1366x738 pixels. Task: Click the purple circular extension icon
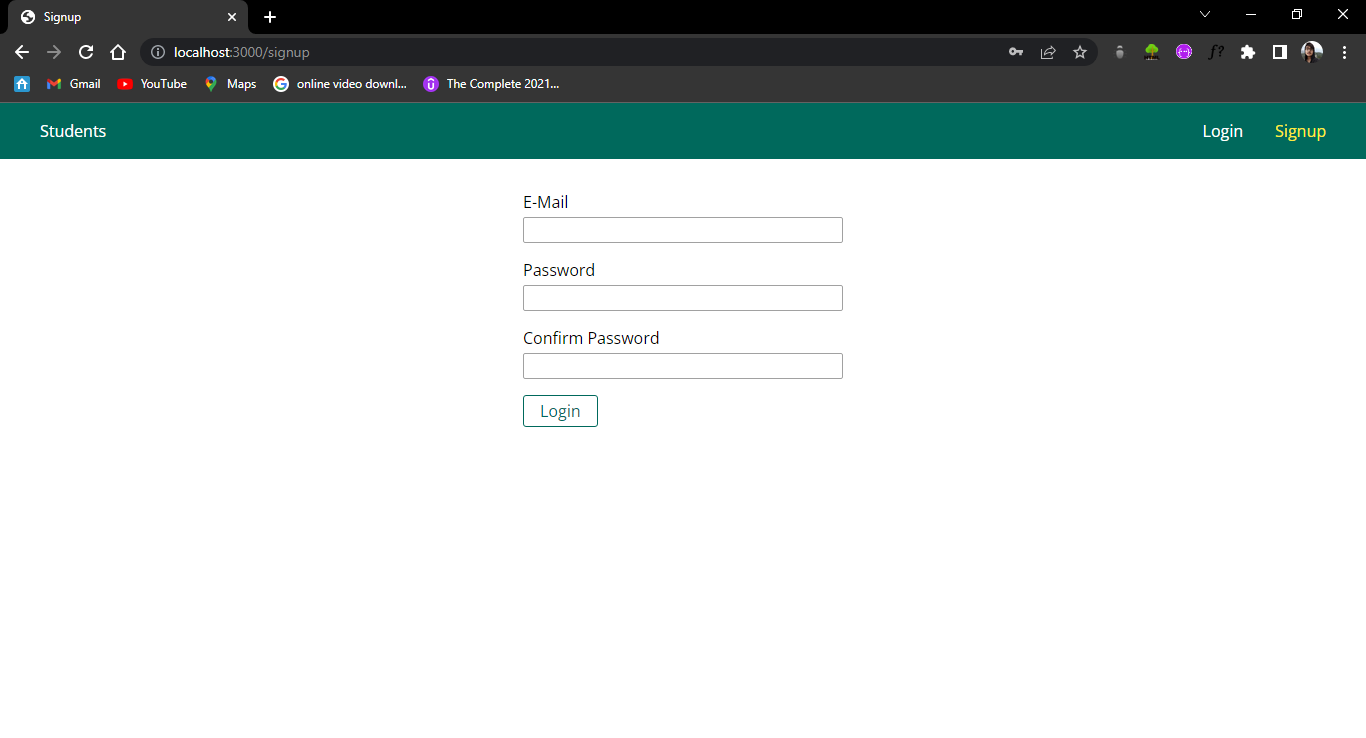[1184, 51]
